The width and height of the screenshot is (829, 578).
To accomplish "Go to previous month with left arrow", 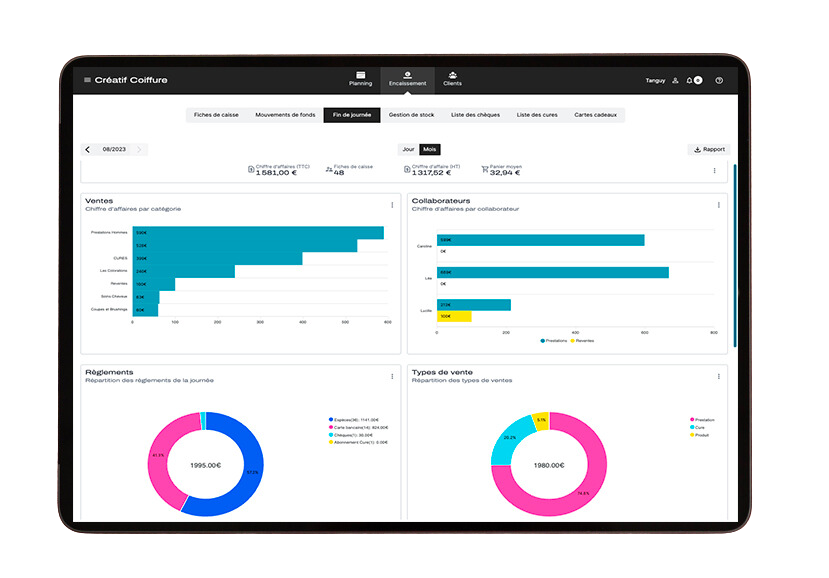I will point(88,150).
